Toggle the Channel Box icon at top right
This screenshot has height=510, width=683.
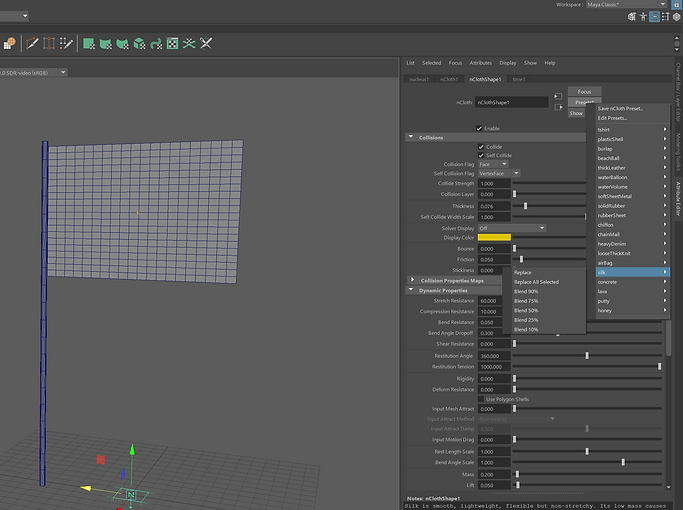tap(677, 17)
